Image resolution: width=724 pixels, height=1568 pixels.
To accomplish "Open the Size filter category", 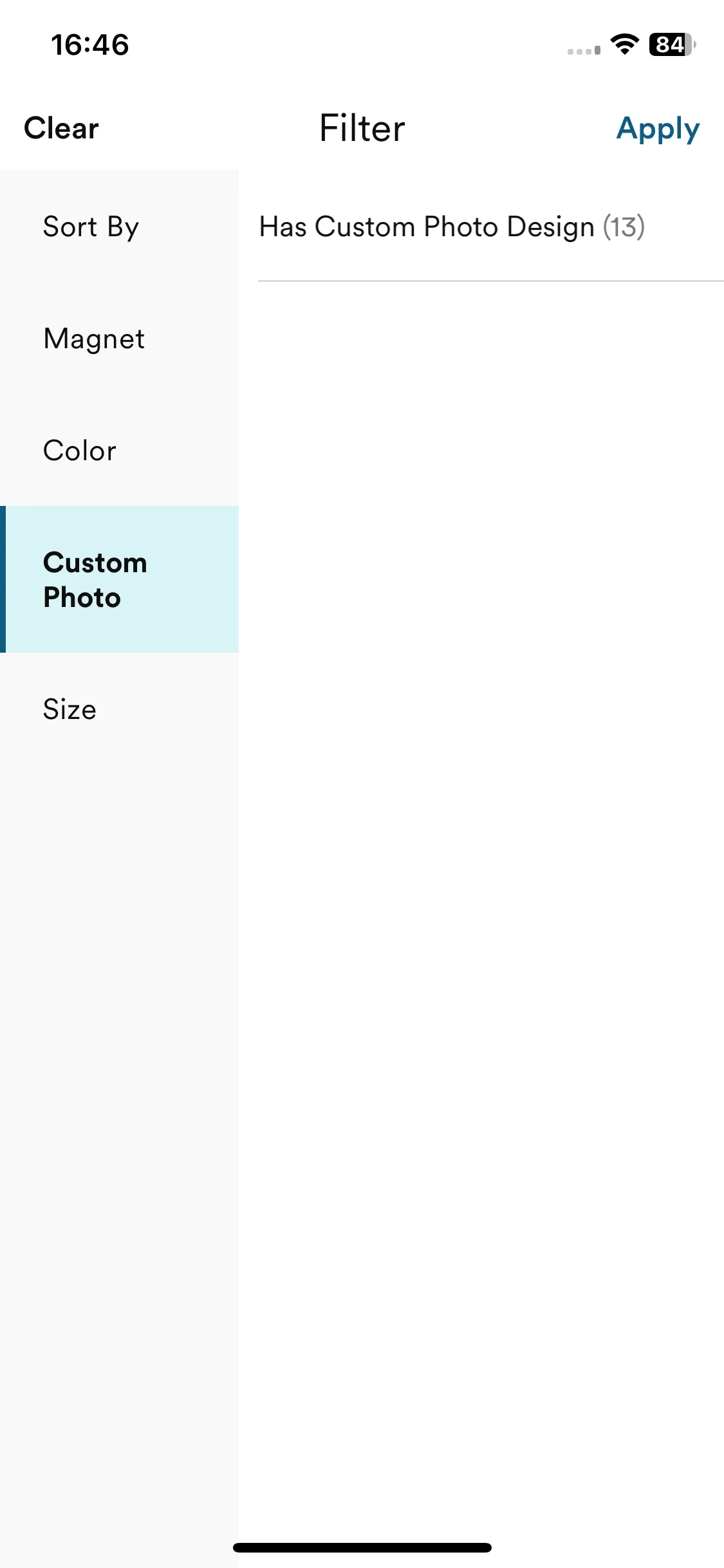I will 119,709.
